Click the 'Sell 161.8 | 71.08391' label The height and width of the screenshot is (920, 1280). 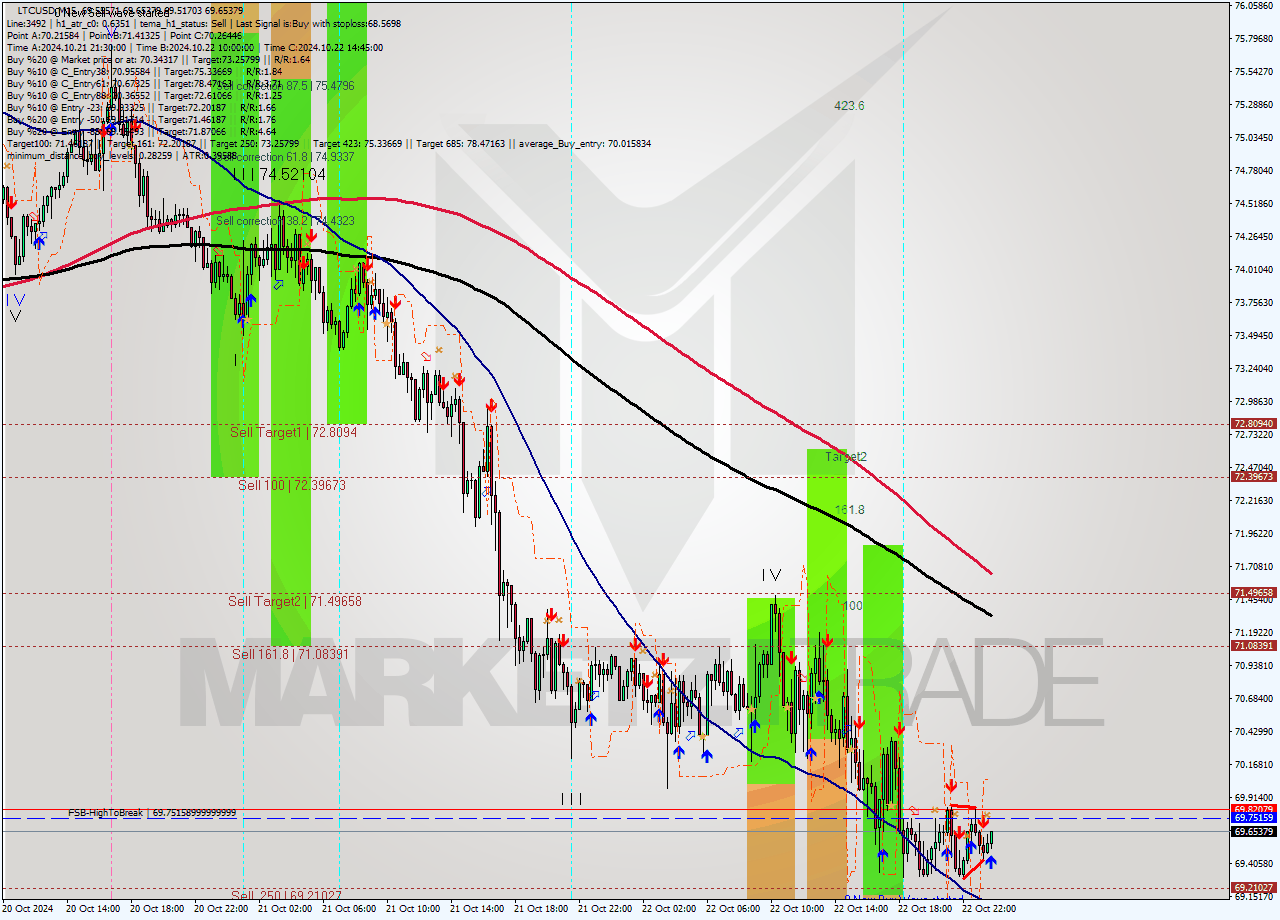[x=291, y=654]
